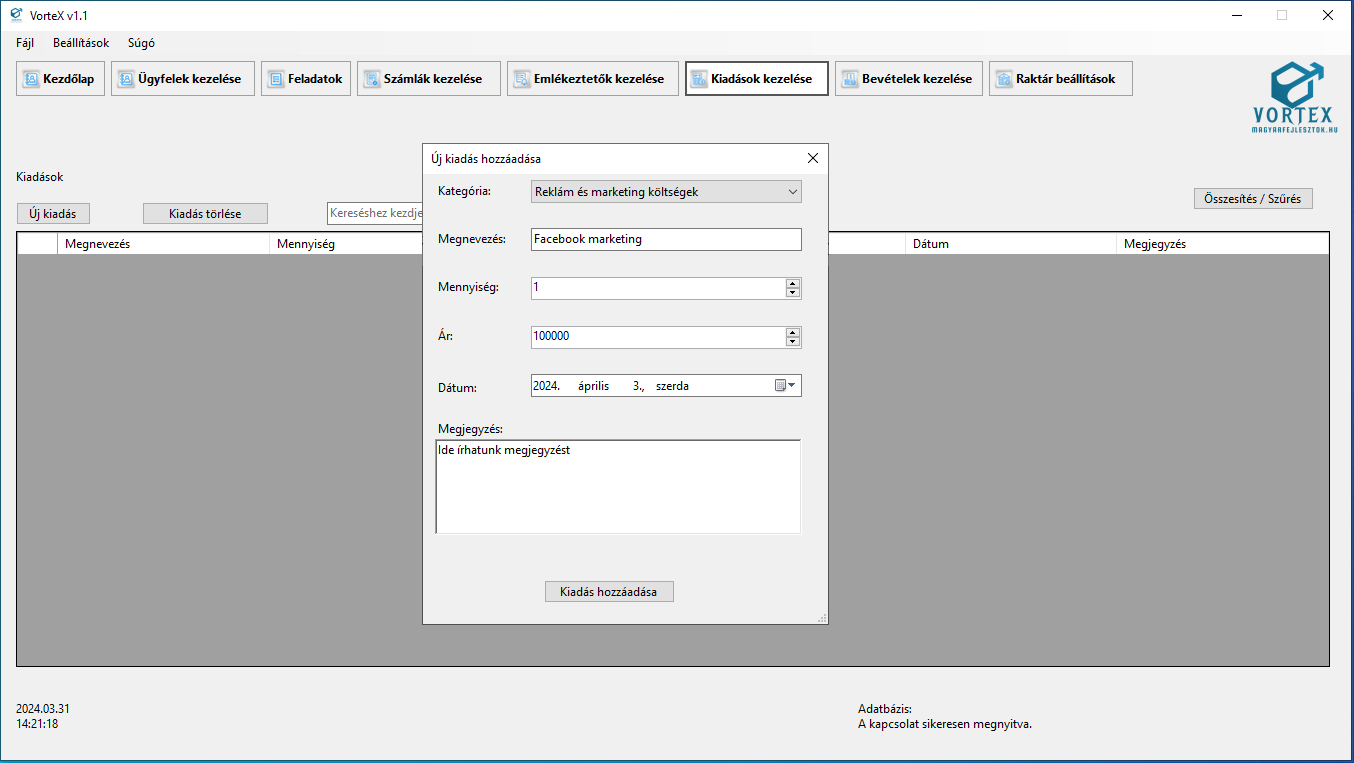Open the Súgó help menu
Viewport: 1354px width, 763px height.
coord(141,43)
